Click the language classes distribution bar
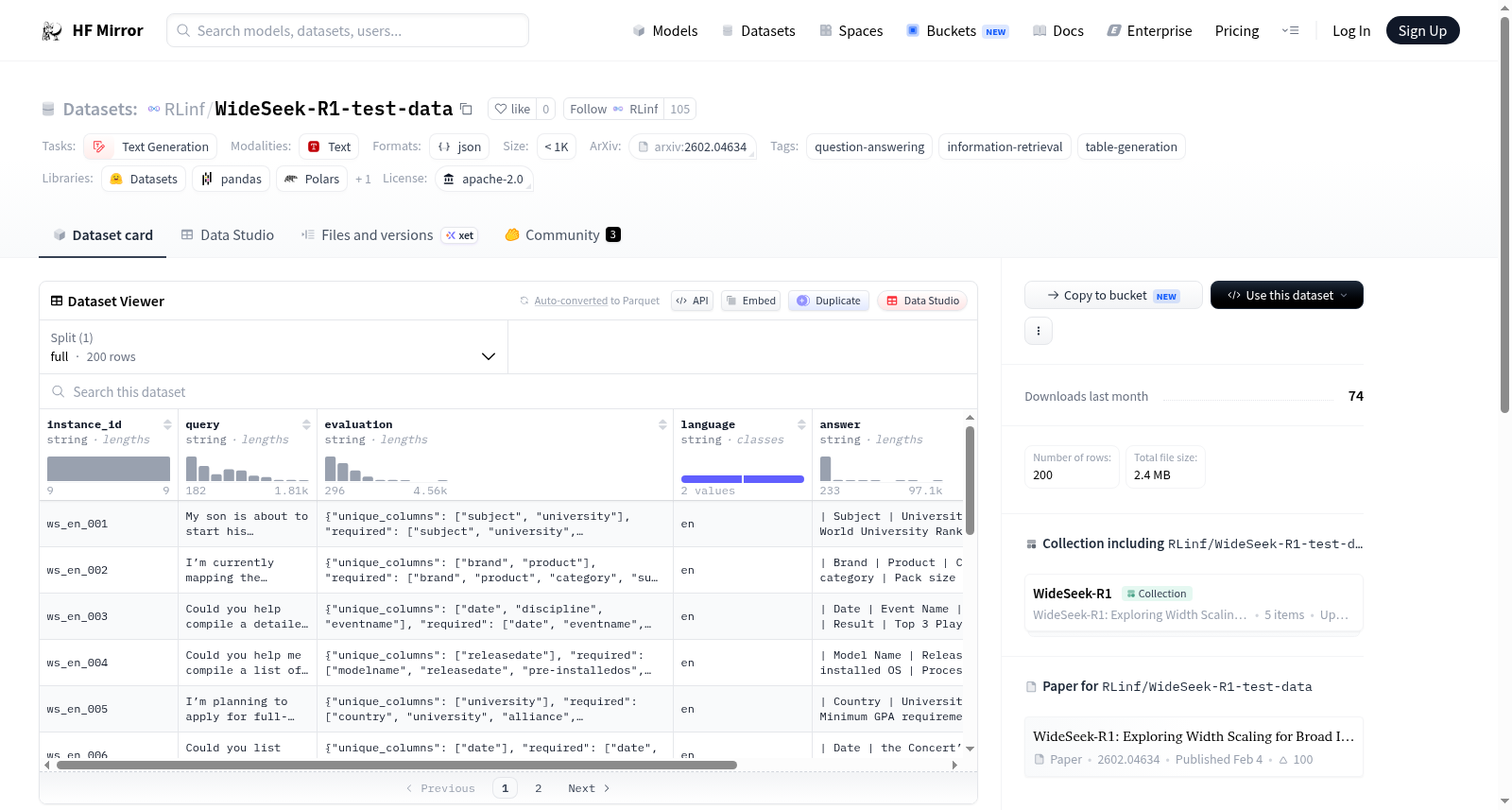The width and height of the screenshot is (1512, 810). pyautogui.click(x=743, y=479)
